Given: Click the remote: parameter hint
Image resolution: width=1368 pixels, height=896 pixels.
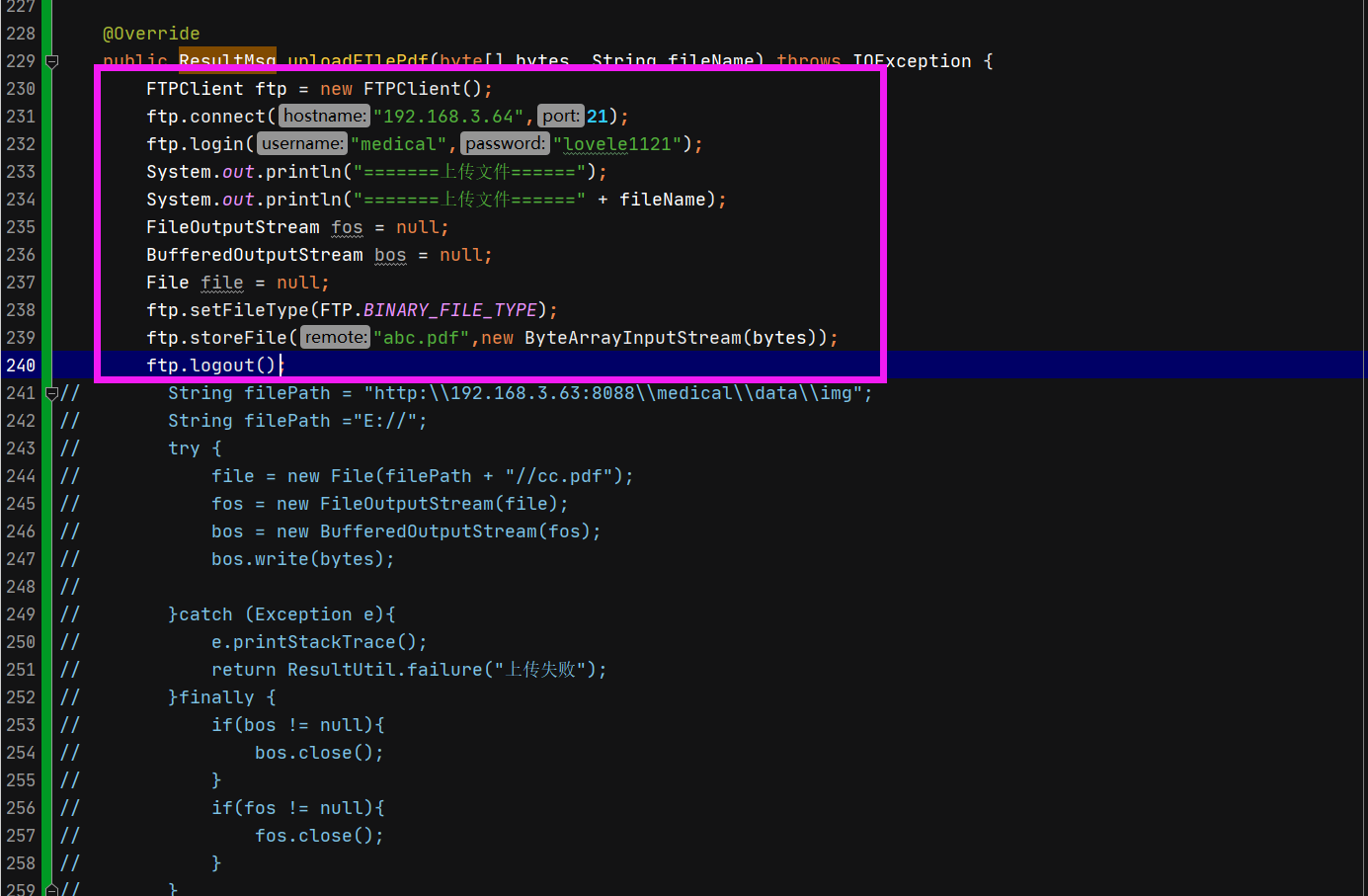Looking at the screenshot, I should tap(335, 338).
